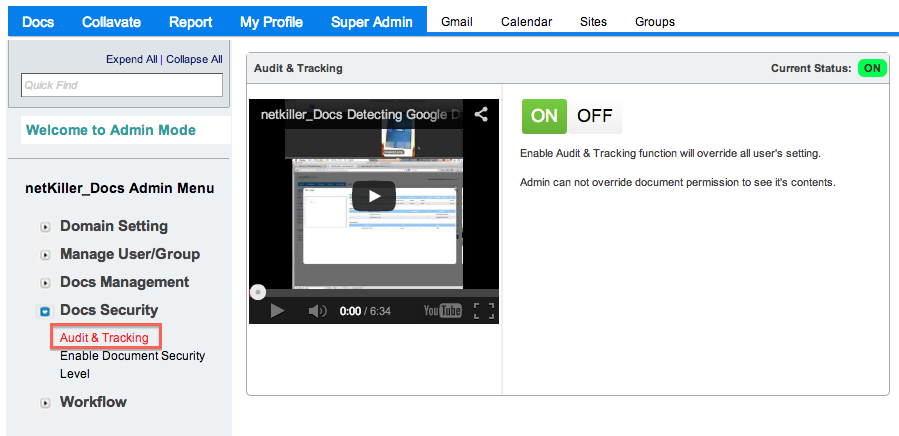
Task: Expand the Domain Setting arrow
Action: coord(45,227)
